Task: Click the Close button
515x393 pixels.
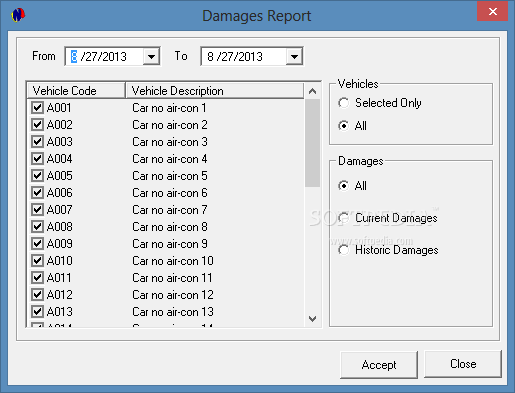Action: click(463, 364)
